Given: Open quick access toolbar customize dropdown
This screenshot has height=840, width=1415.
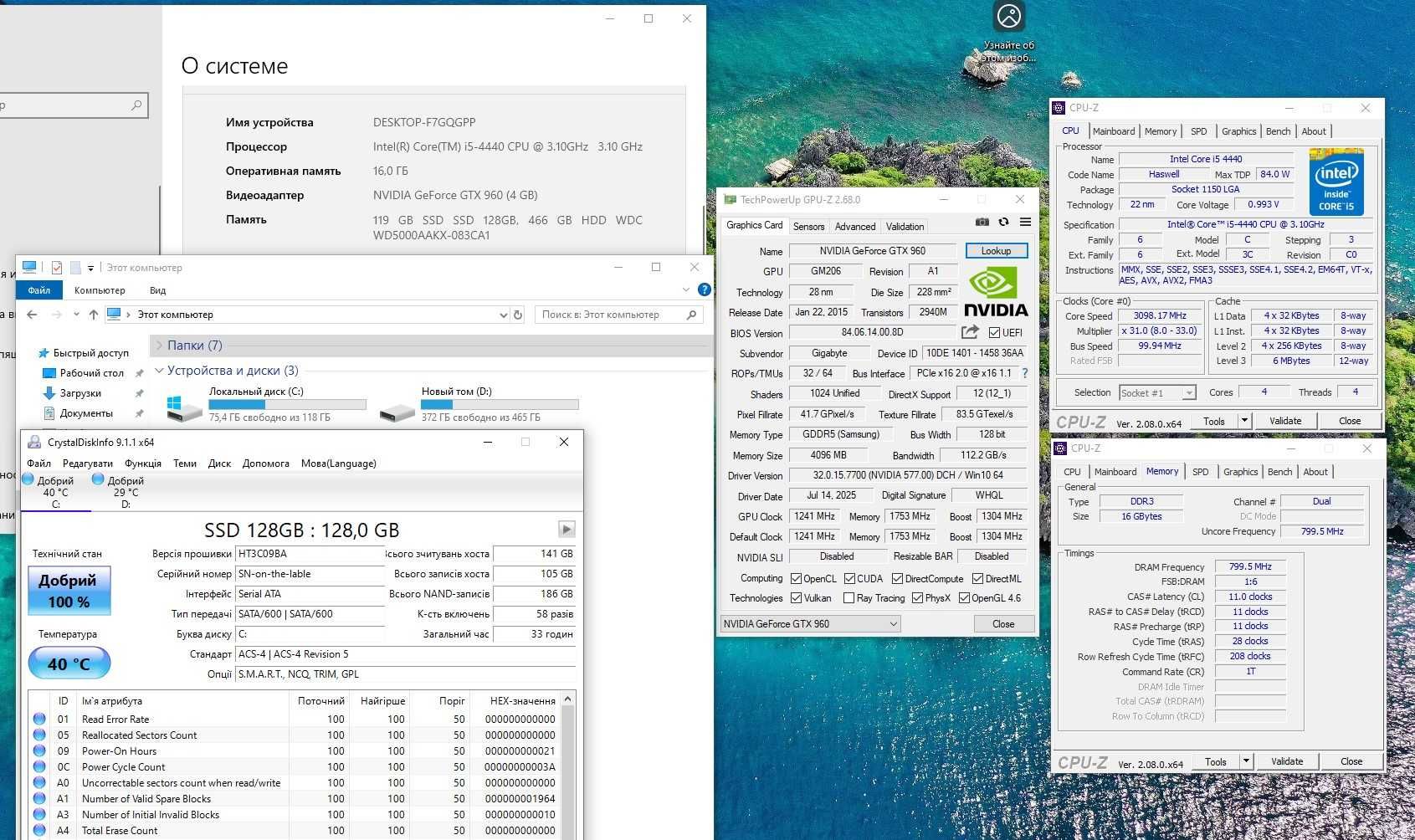Looking at the screenshot, I should (x=90, y=269).
